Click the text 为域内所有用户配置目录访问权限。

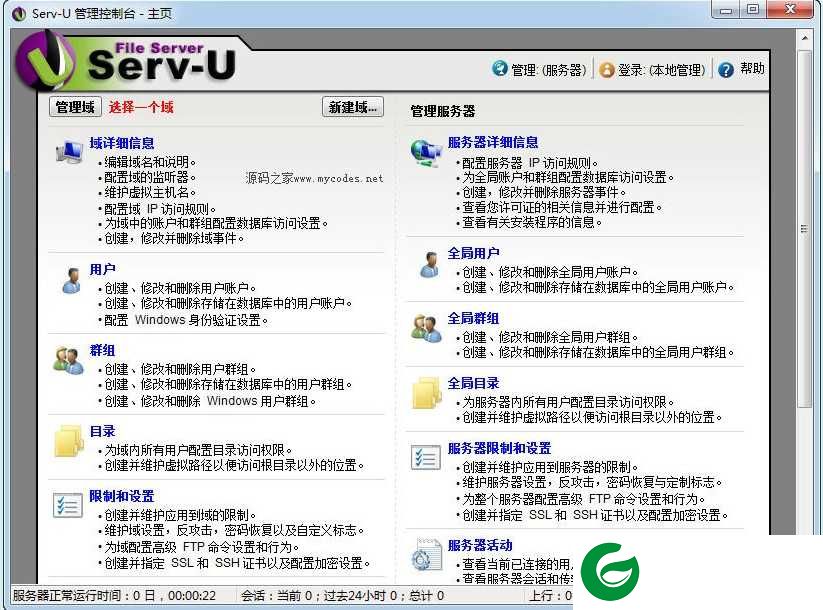pos(198,450)
